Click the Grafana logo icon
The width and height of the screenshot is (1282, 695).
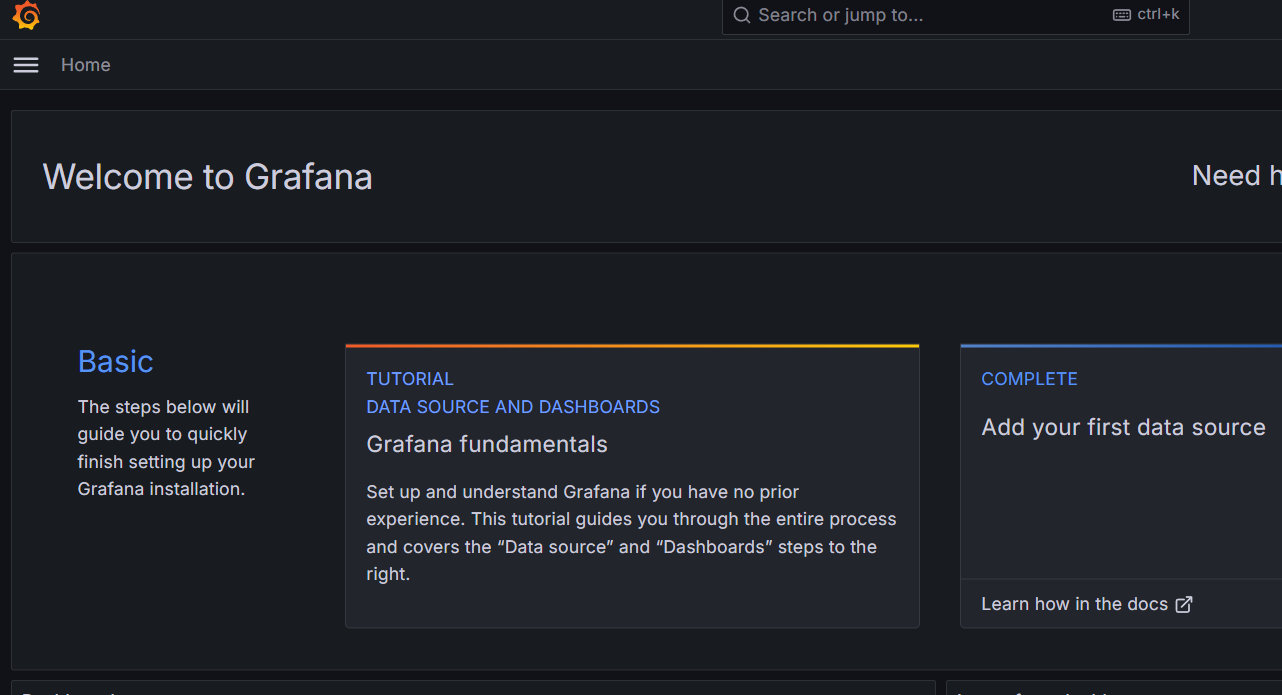pos(26,15)
